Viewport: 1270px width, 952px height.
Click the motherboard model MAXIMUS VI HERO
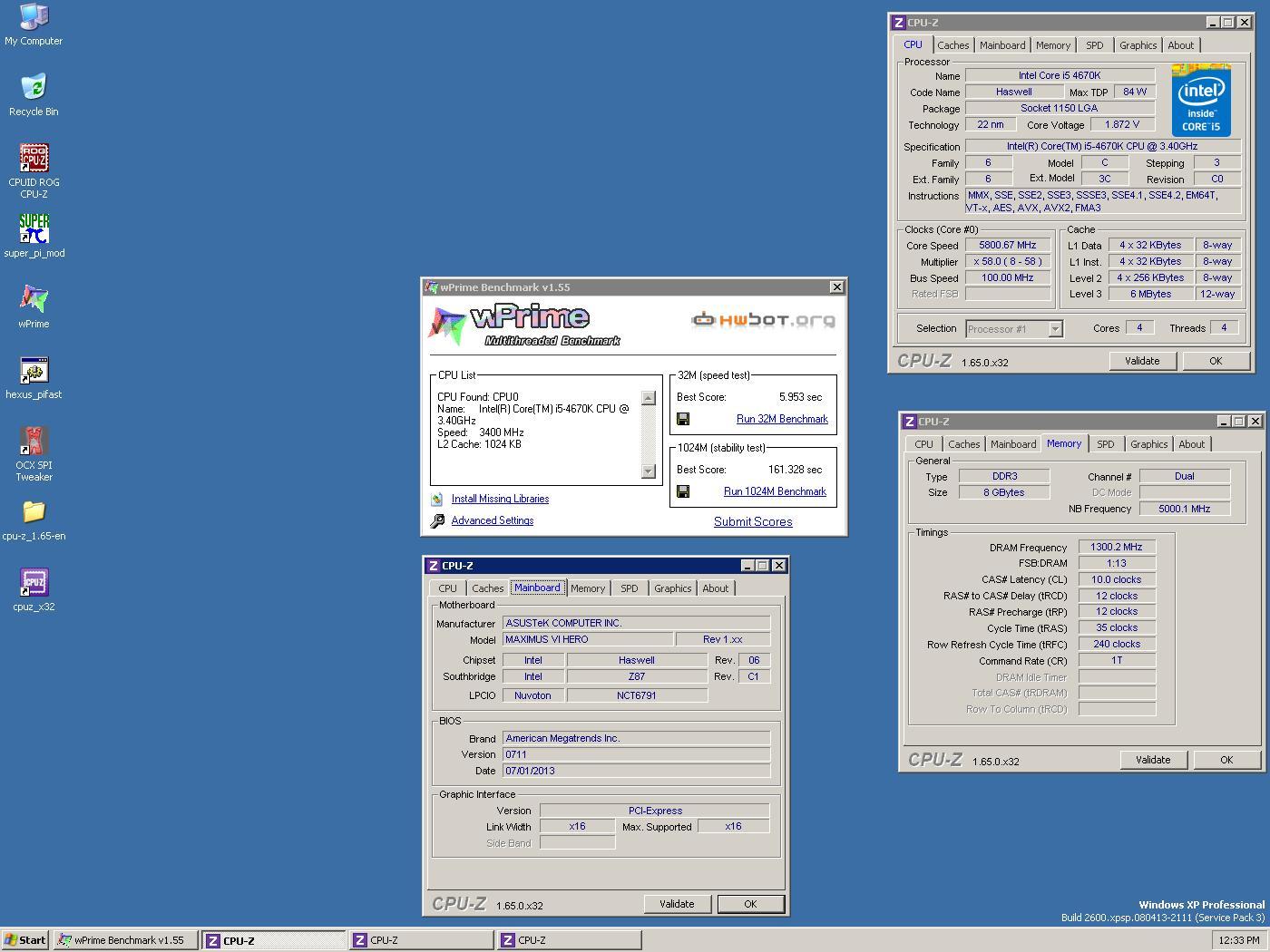[x=588, y=639]
